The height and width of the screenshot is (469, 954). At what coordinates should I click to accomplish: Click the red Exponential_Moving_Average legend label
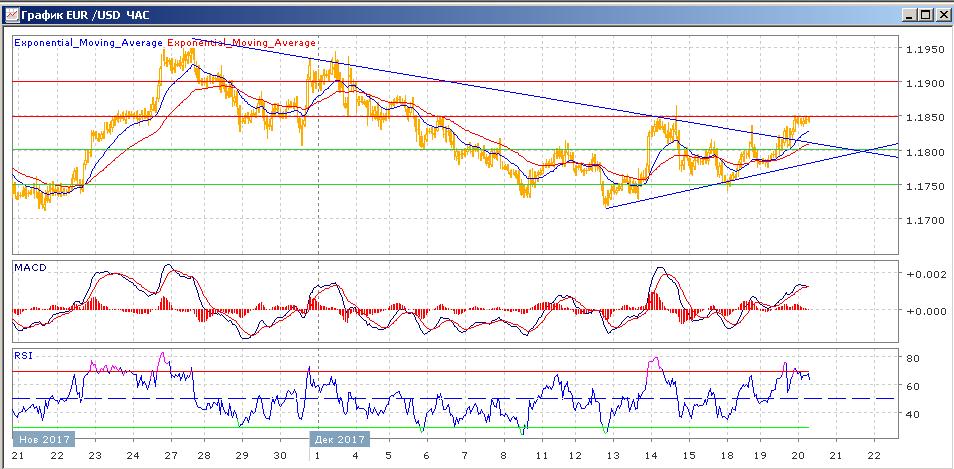click(x=241, y=43)
